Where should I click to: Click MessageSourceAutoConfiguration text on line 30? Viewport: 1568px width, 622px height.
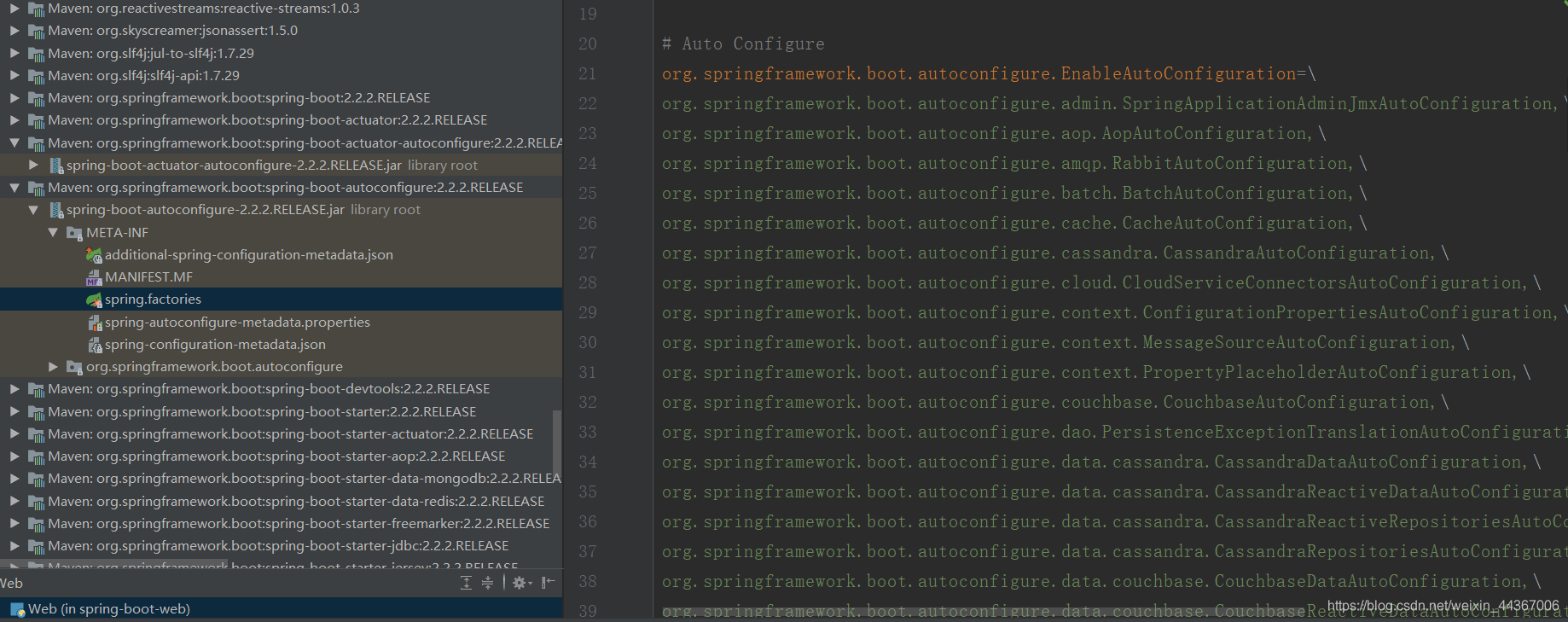click(x=1297, y=342)
